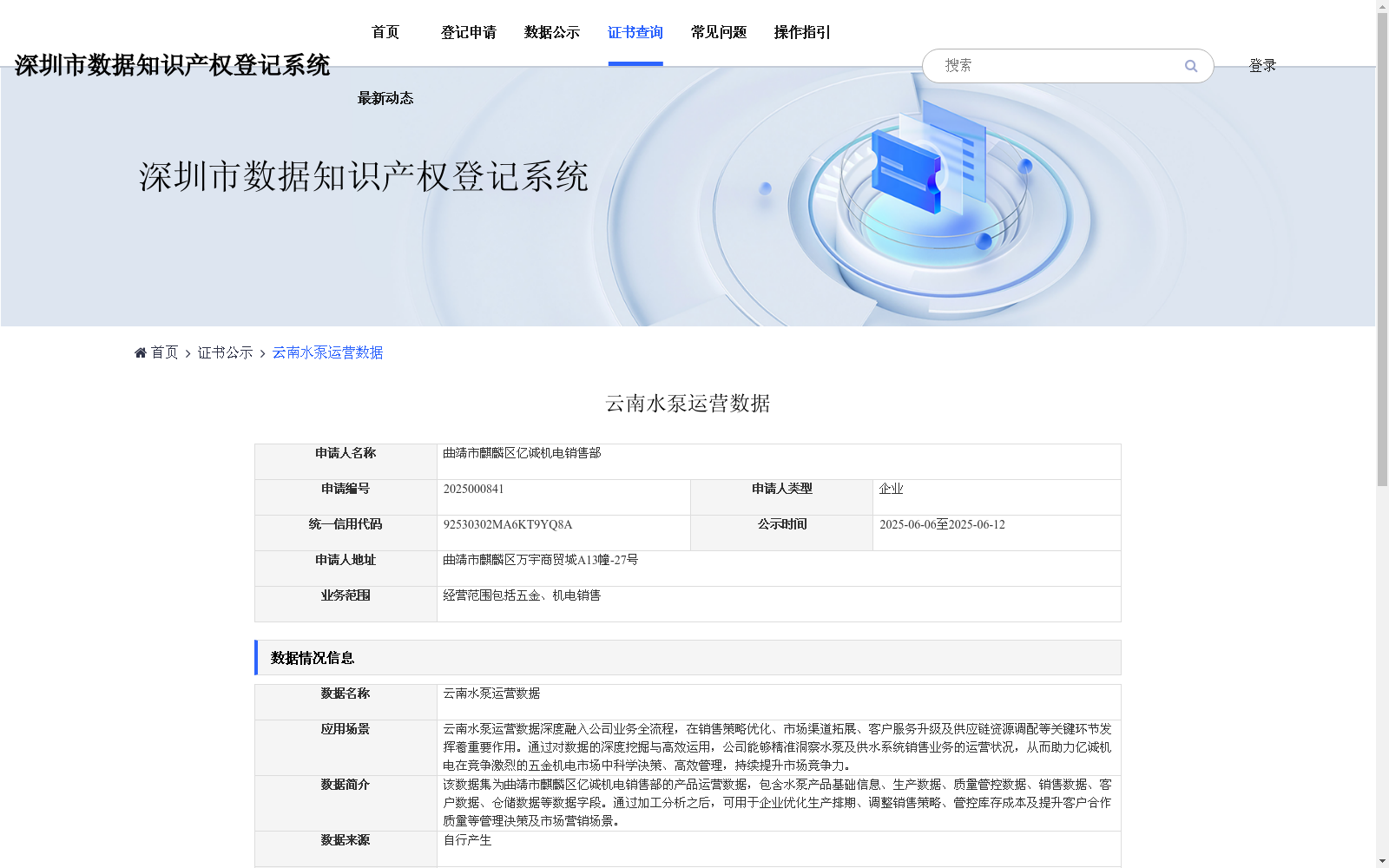Image resolution: width=1389 pixels, height=868 pixels.
Task: Click the 数据名称 label cell
Action: point(346,702)
